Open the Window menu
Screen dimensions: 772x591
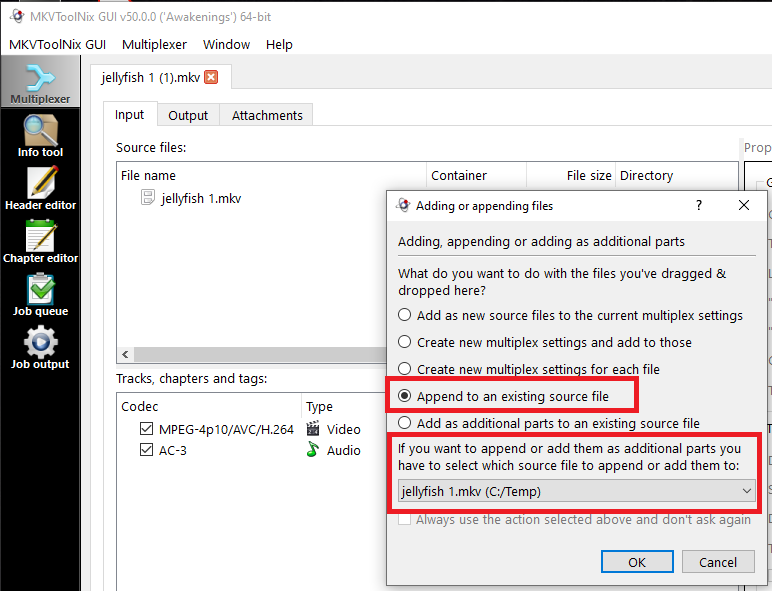(x=226, y=44)
